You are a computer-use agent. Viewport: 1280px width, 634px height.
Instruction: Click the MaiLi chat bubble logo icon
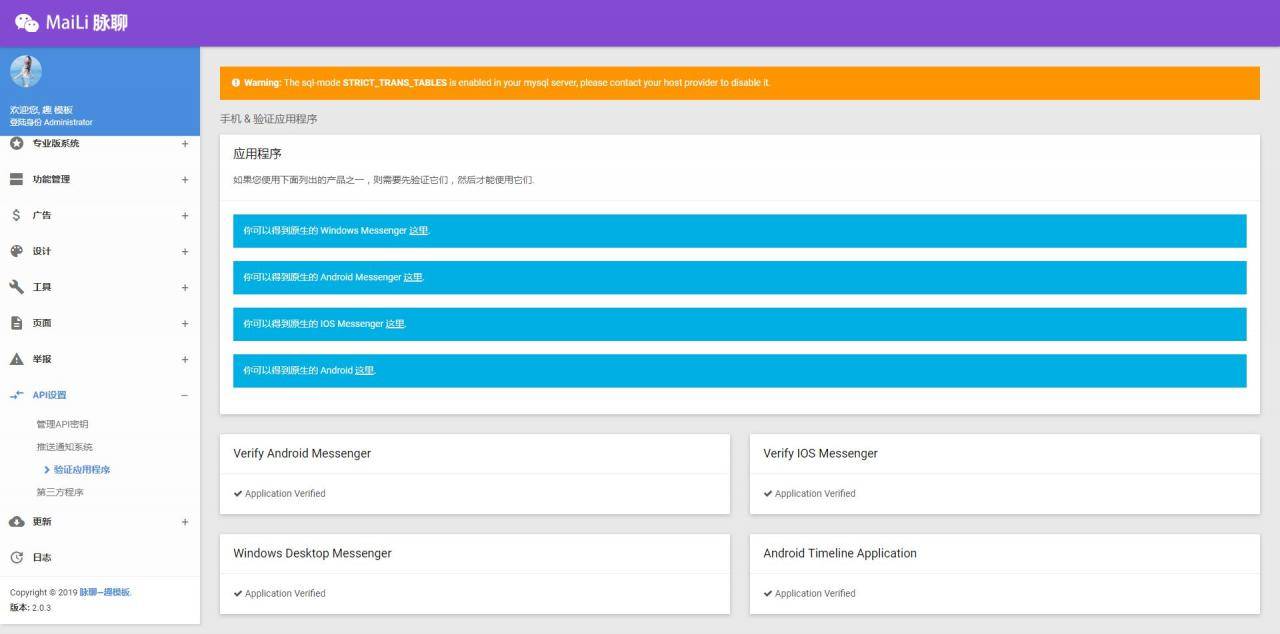click(27, 23)
